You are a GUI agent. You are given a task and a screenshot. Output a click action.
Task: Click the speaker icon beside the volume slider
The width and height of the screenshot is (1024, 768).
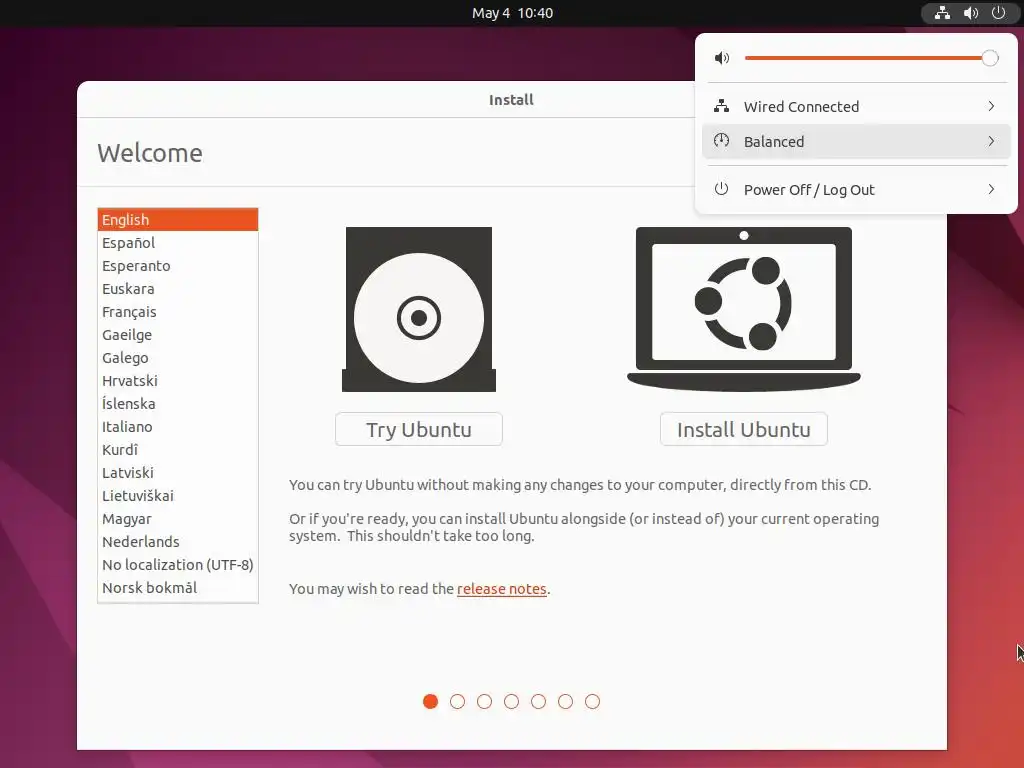click(x=722, y=58)
